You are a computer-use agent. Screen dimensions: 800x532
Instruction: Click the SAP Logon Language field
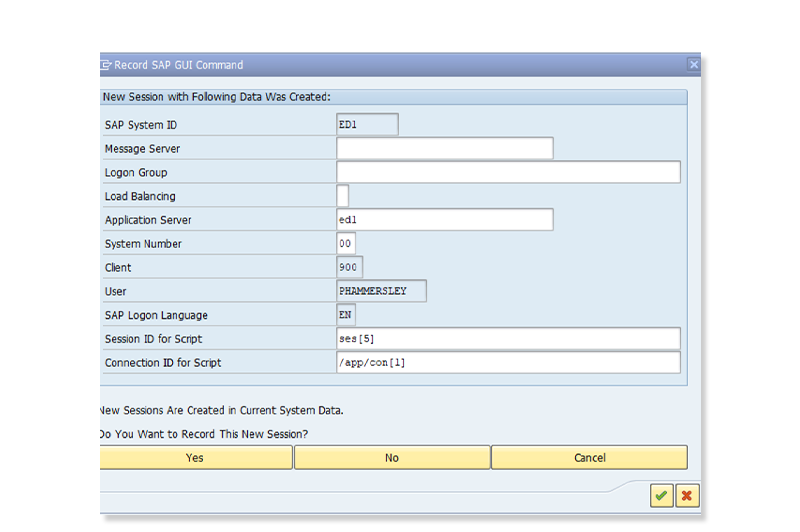(346, 315)
